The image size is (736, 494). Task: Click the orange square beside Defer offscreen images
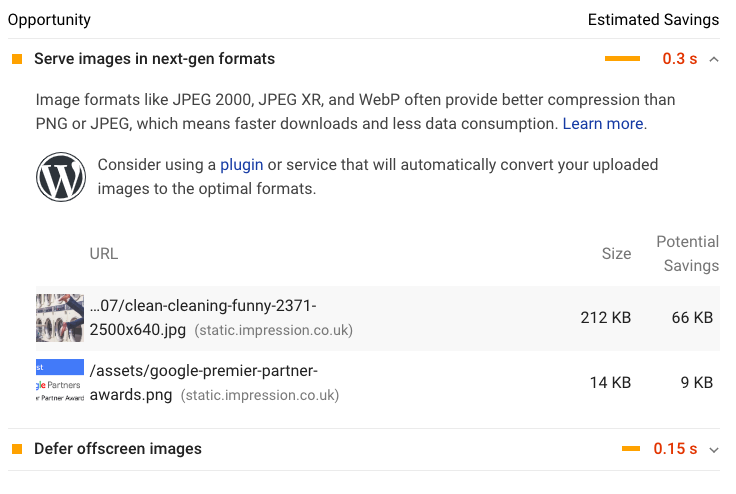pyautogui.click(x=17, y=449)
